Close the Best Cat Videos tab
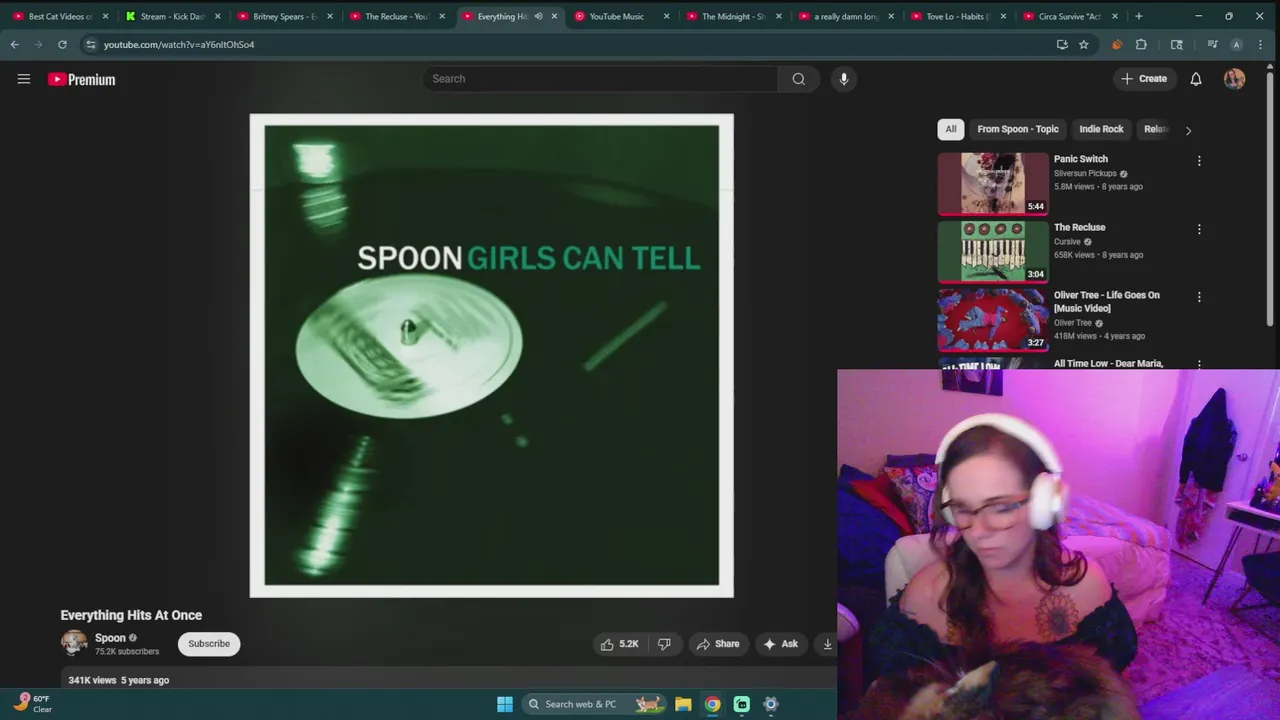Viewport: 1280px width, 720px height. [105, 16]
